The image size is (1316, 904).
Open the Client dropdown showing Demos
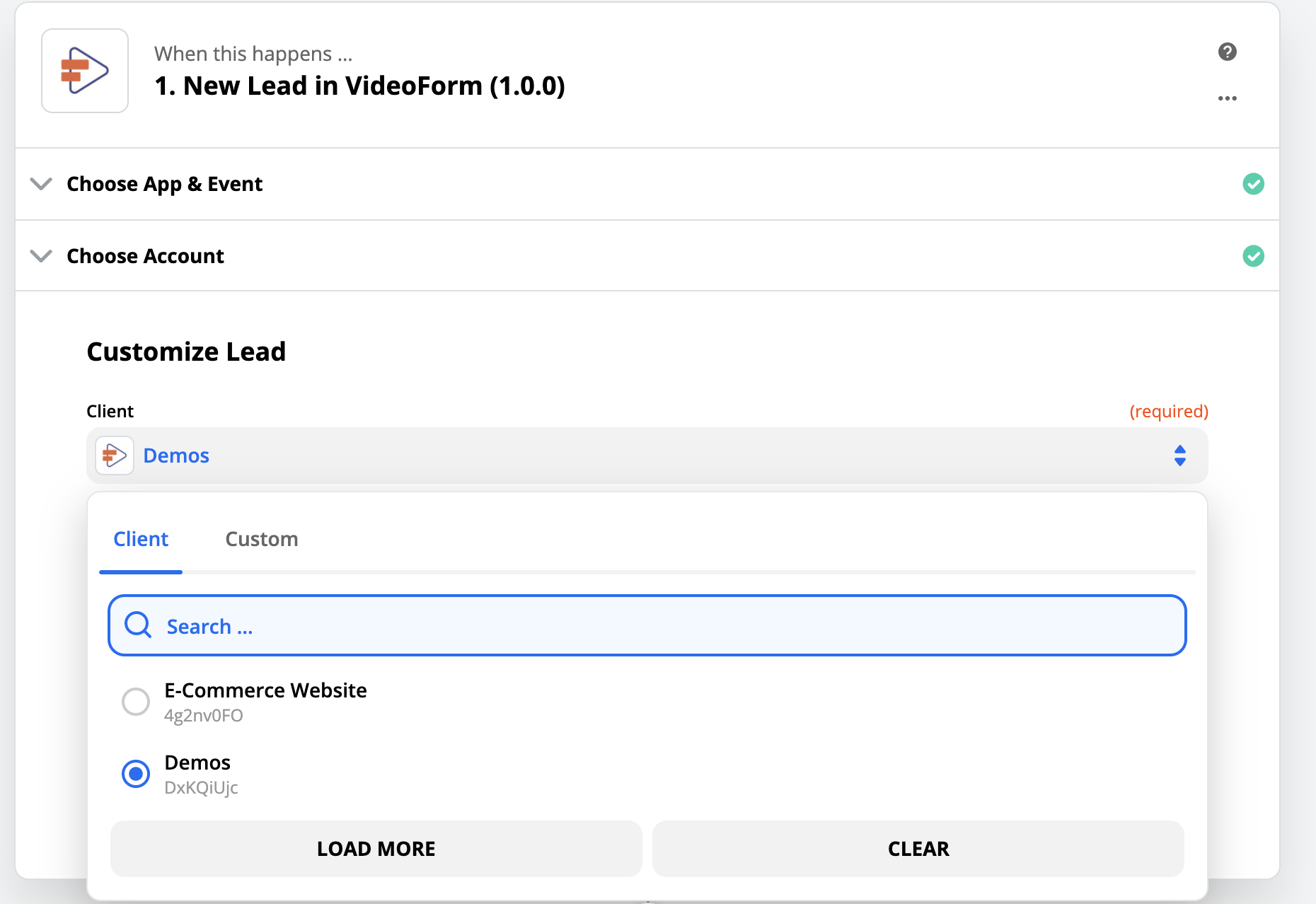click(647, 456)
